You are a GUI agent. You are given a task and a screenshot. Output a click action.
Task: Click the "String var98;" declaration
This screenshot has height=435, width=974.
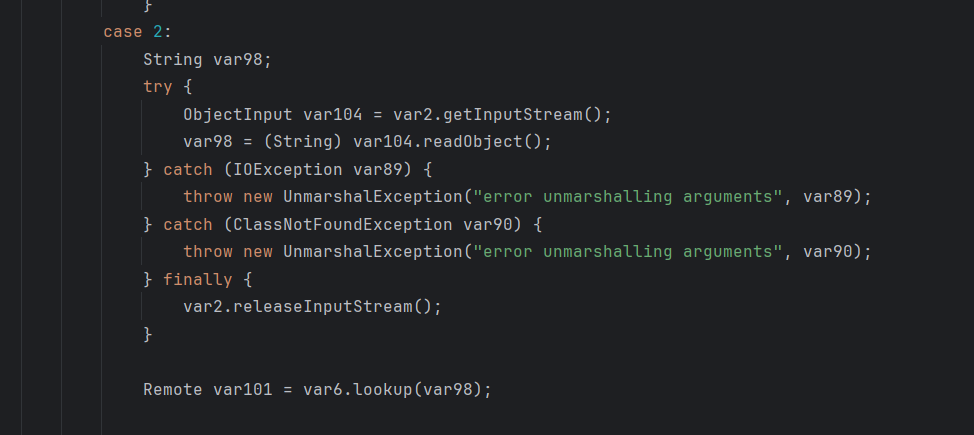click(x=207, y=59)
